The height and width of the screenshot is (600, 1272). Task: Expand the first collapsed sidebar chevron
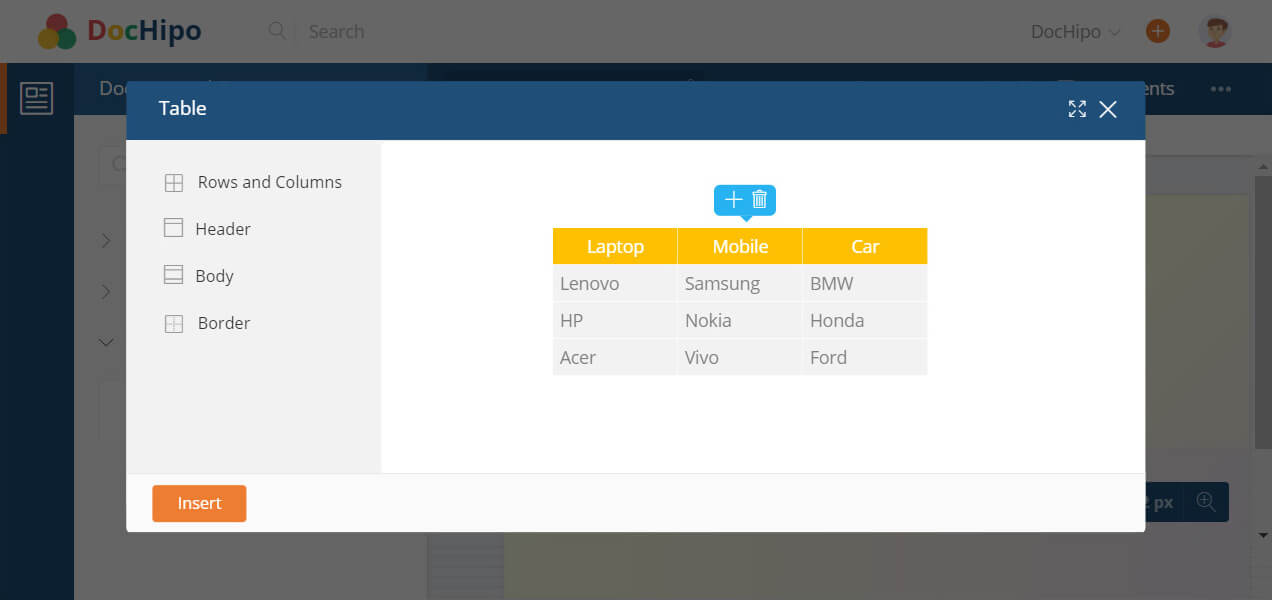click(107, 240)
